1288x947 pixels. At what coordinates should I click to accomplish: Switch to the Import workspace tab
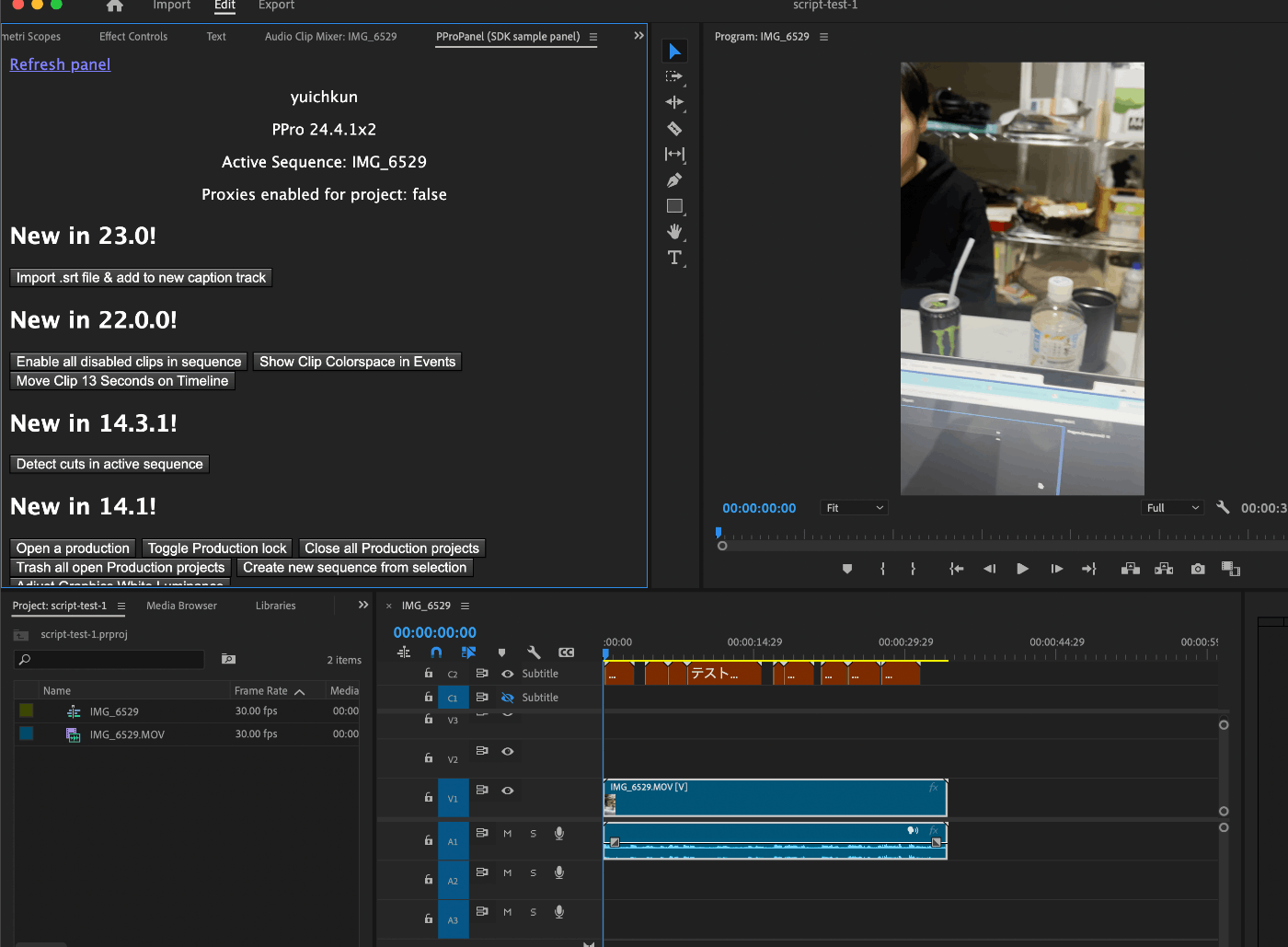pos(172,6)
